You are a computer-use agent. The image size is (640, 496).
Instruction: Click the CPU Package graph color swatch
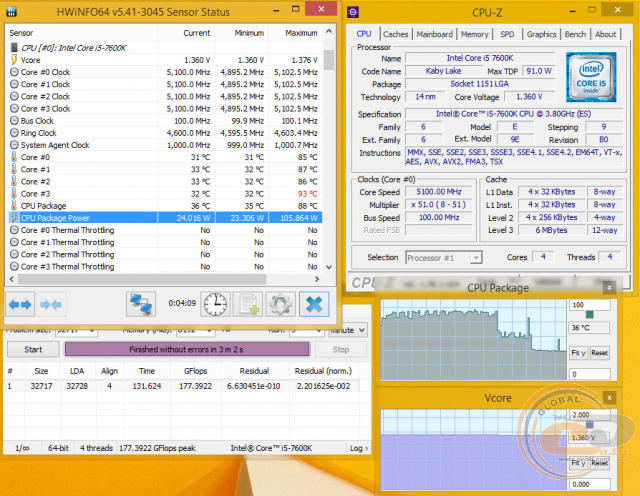[589, 314]
